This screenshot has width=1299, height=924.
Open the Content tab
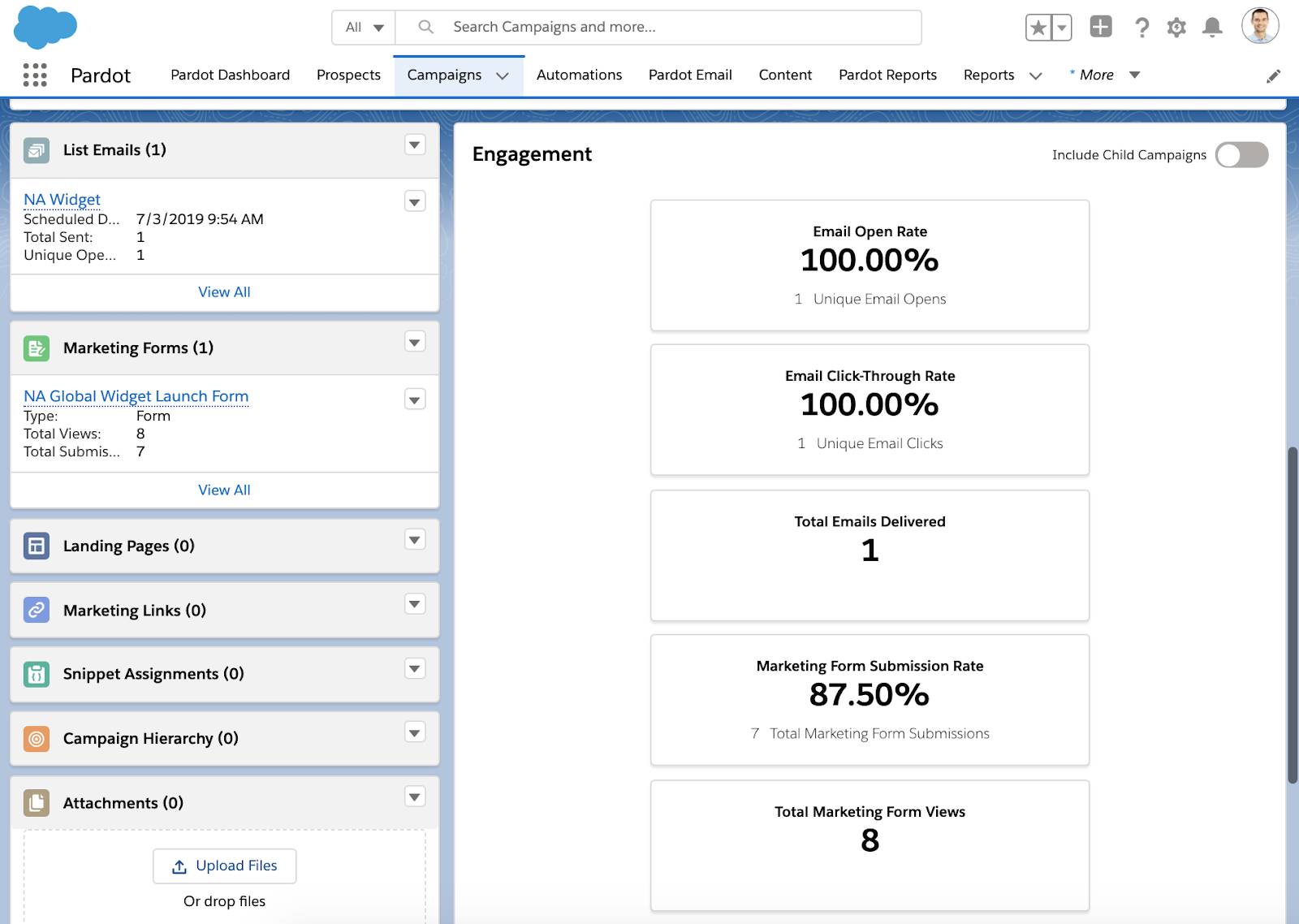click(785, 75)
